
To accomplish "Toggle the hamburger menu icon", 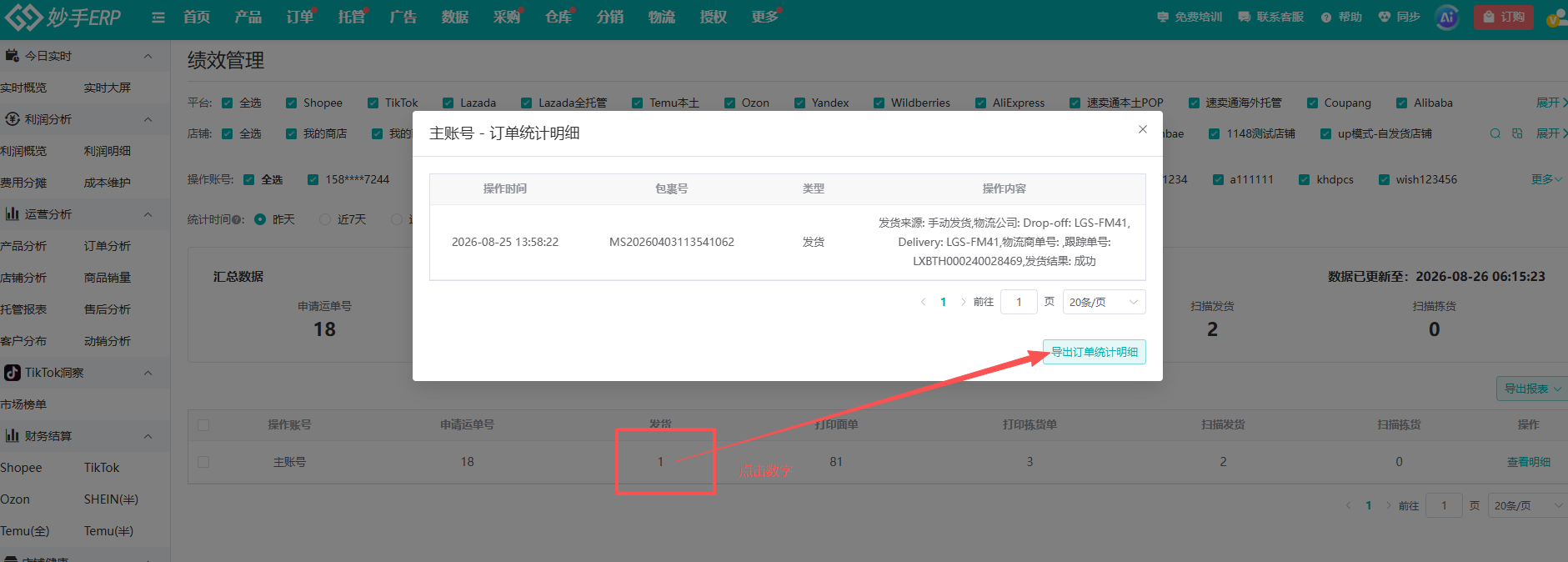I will [158, 17].
